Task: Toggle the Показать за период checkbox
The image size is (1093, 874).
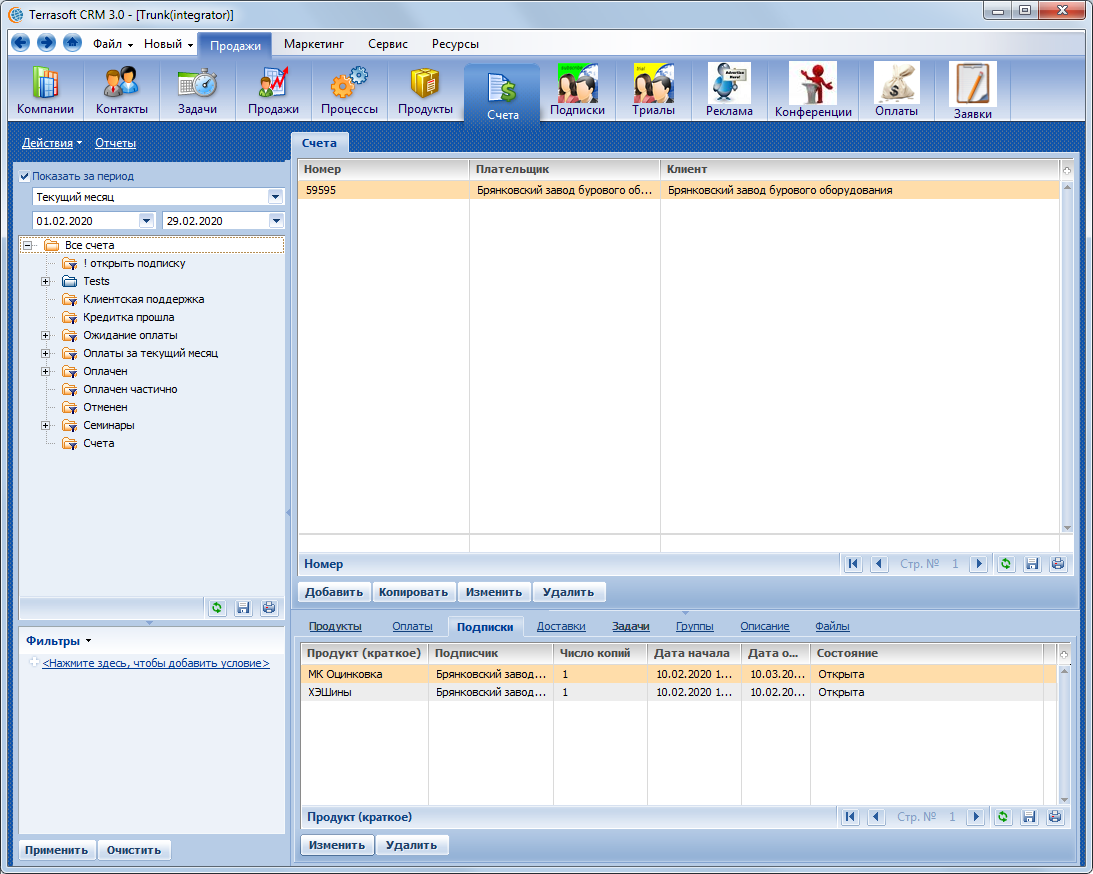Action: click(24, 176)
